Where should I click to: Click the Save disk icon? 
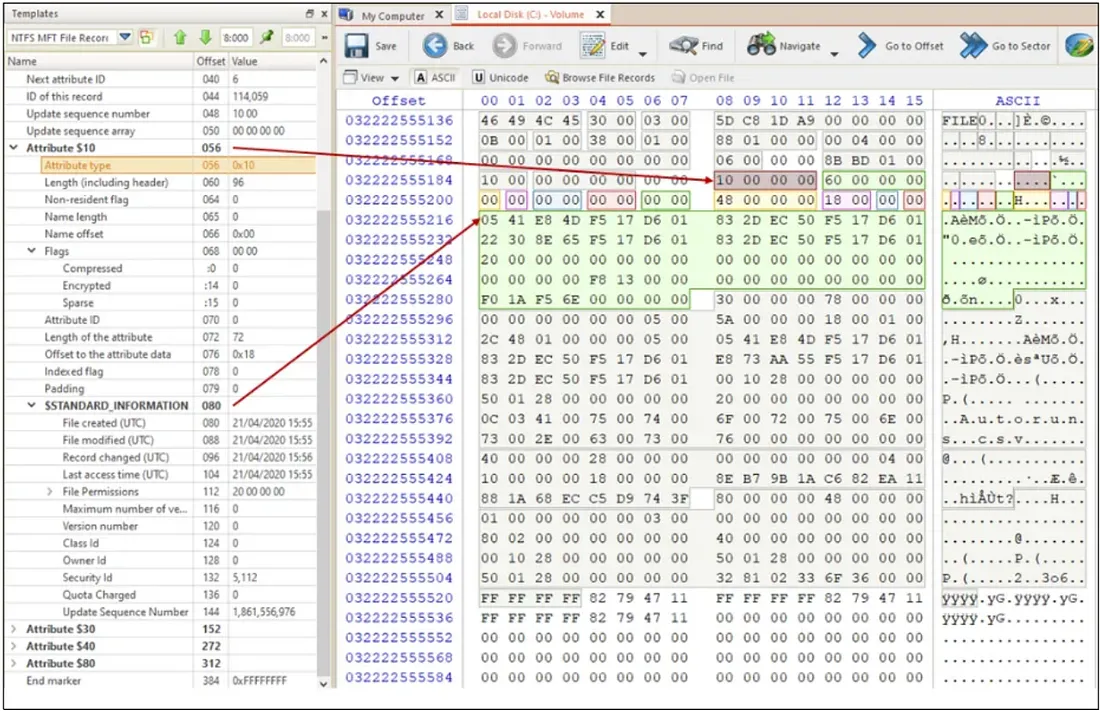tap(358, 46)
